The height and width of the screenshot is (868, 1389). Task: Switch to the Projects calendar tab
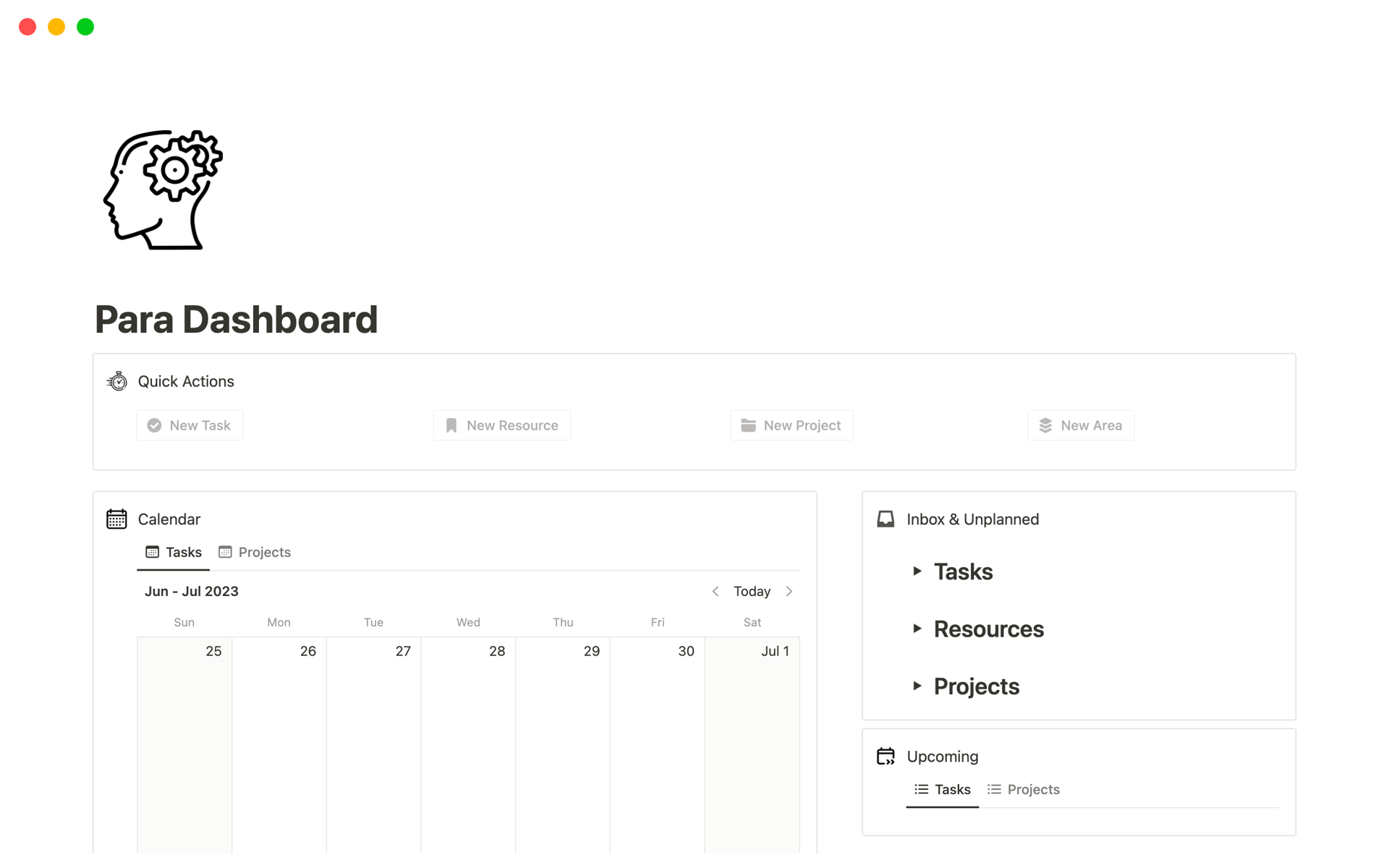point(264,552)
